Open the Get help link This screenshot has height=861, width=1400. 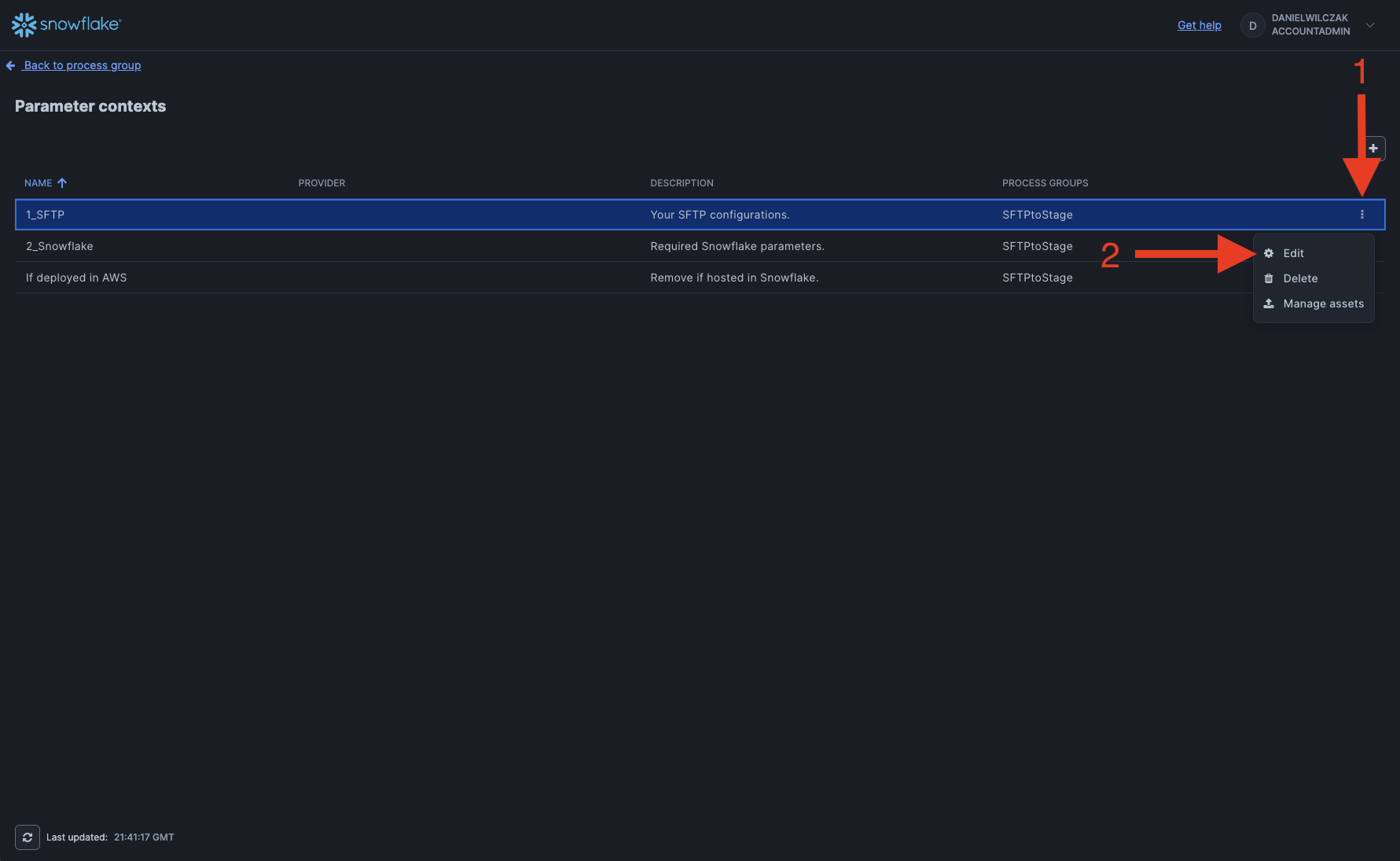[x=1199, y=25]
